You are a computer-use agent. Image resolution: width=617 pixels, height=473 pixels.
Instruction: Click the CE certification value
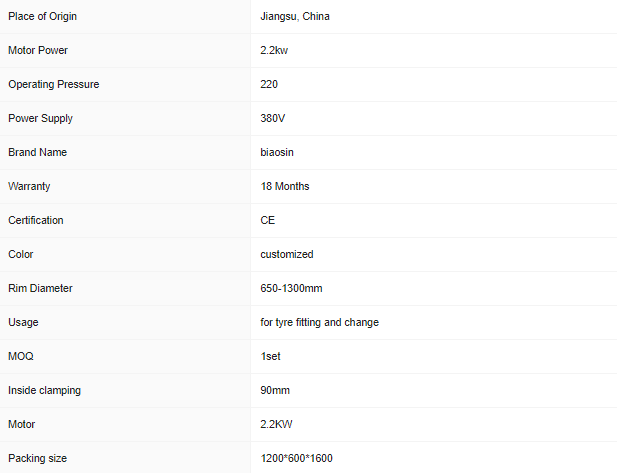(267, 220)
